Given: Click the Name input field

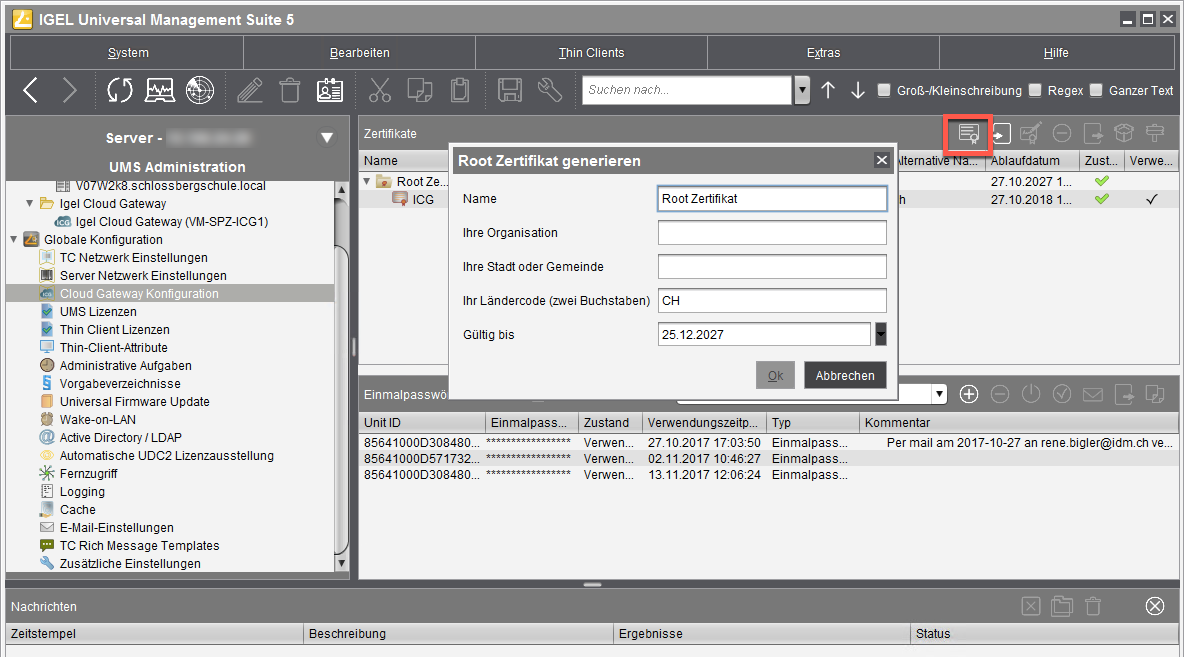Looking at the screenshot, I should pyautogui.click(x=772, y=199).
